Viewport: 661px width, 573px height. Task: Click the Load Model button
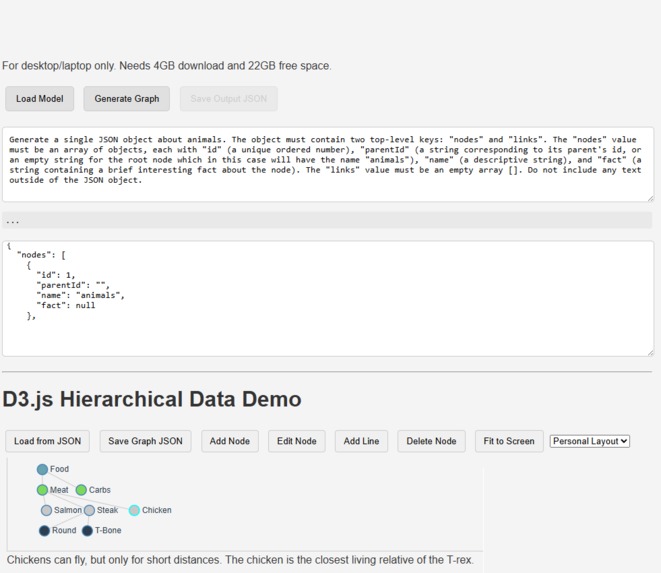(40, 99)
